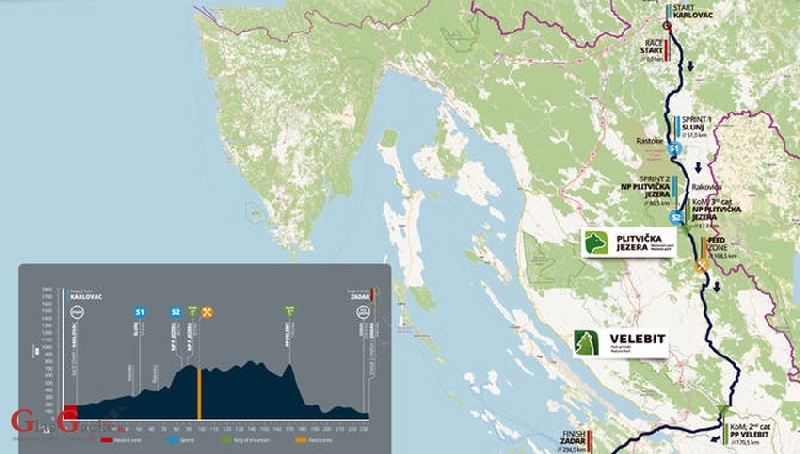800x454 pixels.
Task: Click the Sprint legend text
Action: tap(188, 440)
